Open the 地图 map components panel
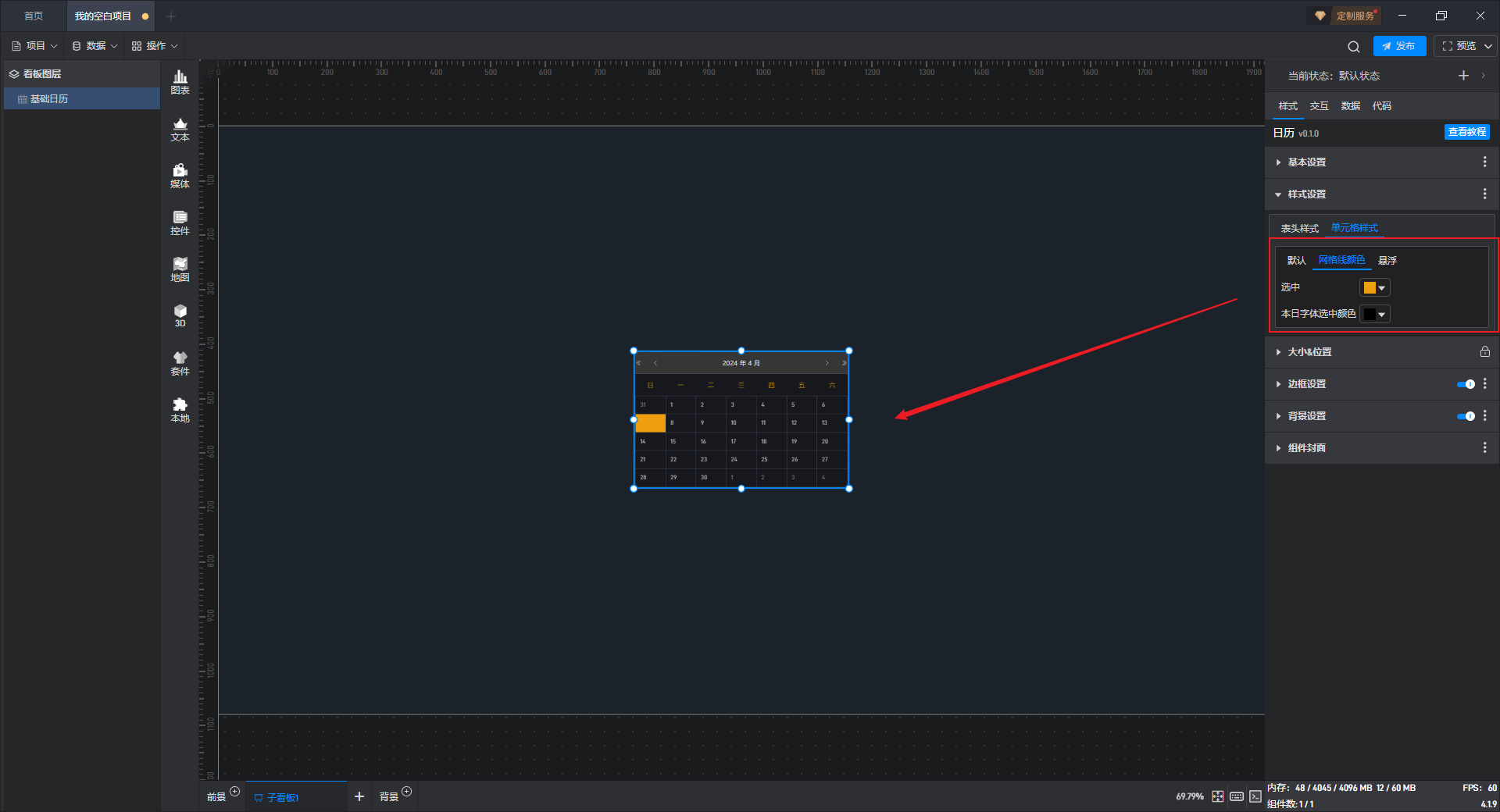The width and height of the screenshot is (1500, 812). tap(180, 269)
